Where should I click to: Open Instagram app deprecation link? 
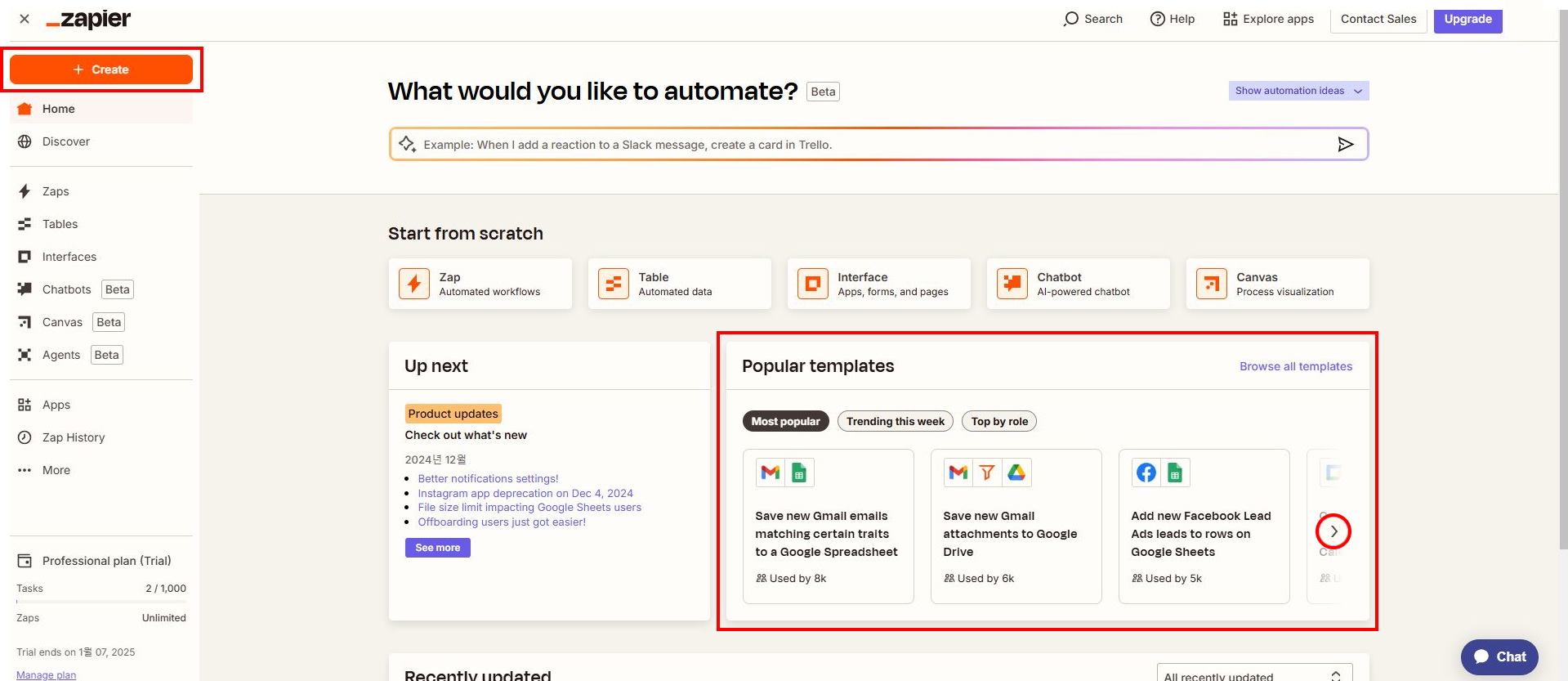coord(525,493)
